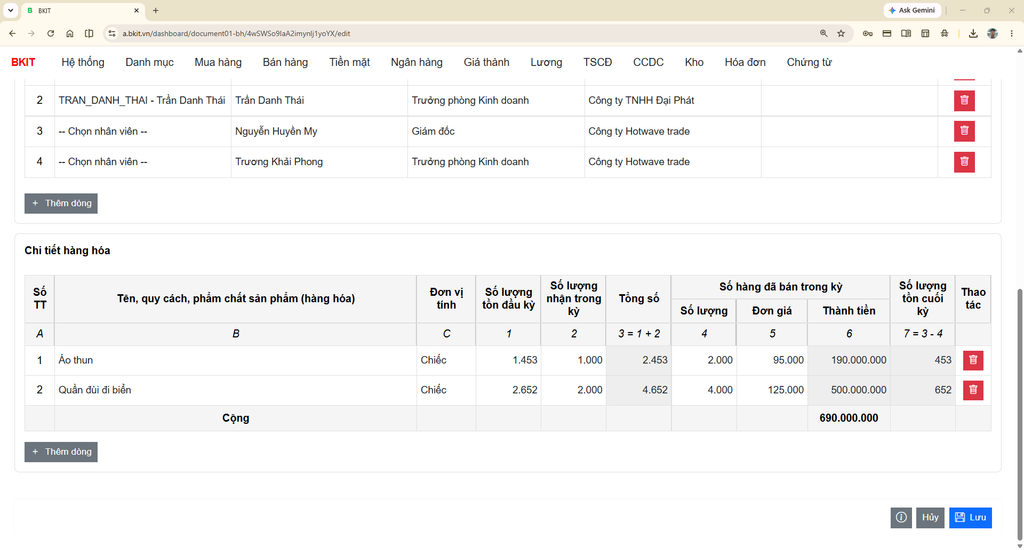This screenshot has height=550, width=1024.
Task: Click the Ask Gemini button
Action: (x=912, y=10)
